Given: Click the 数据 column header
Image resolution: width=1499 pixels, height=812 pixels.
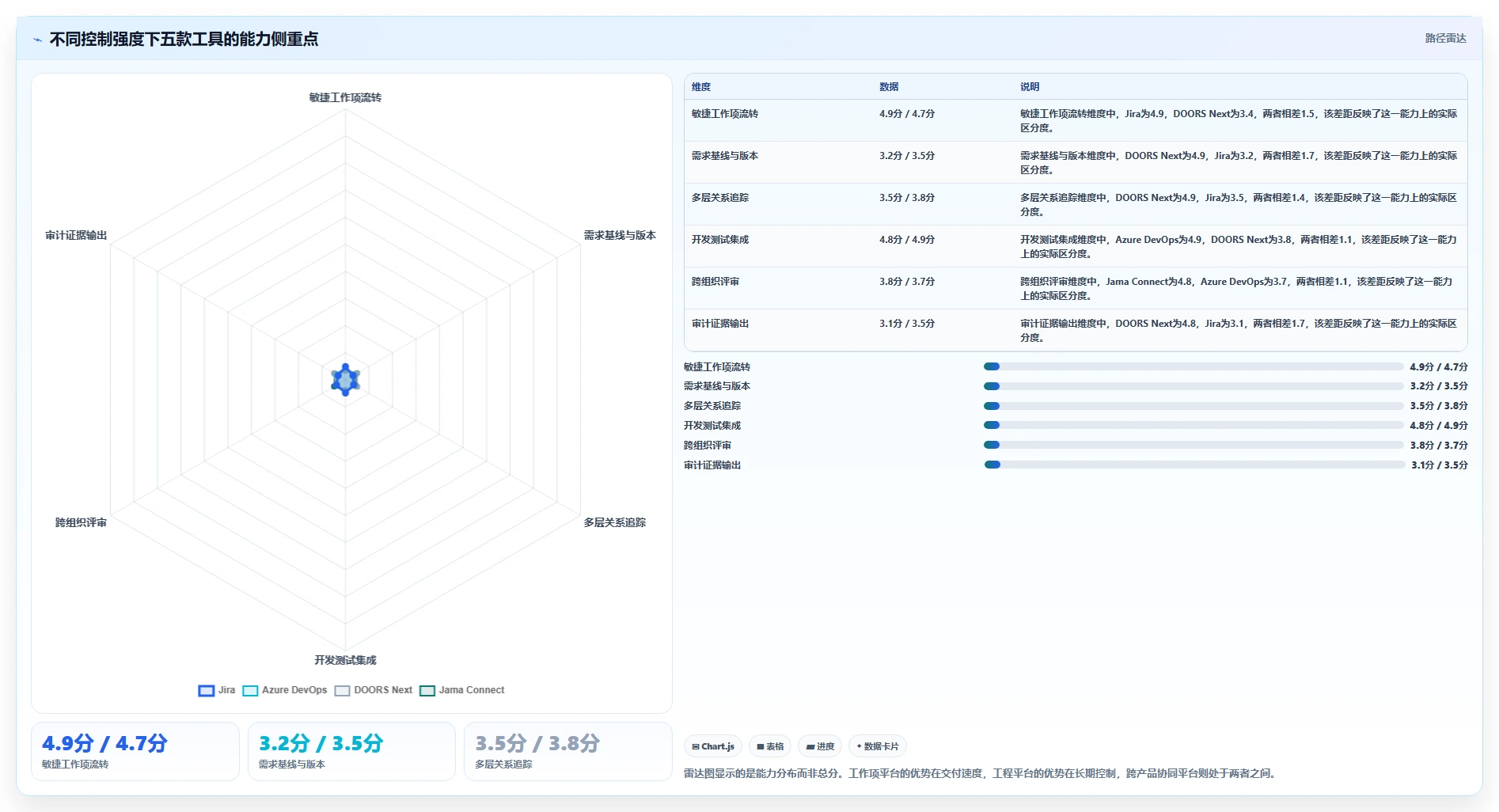Looking at the screenshot, I should point(889,87).
